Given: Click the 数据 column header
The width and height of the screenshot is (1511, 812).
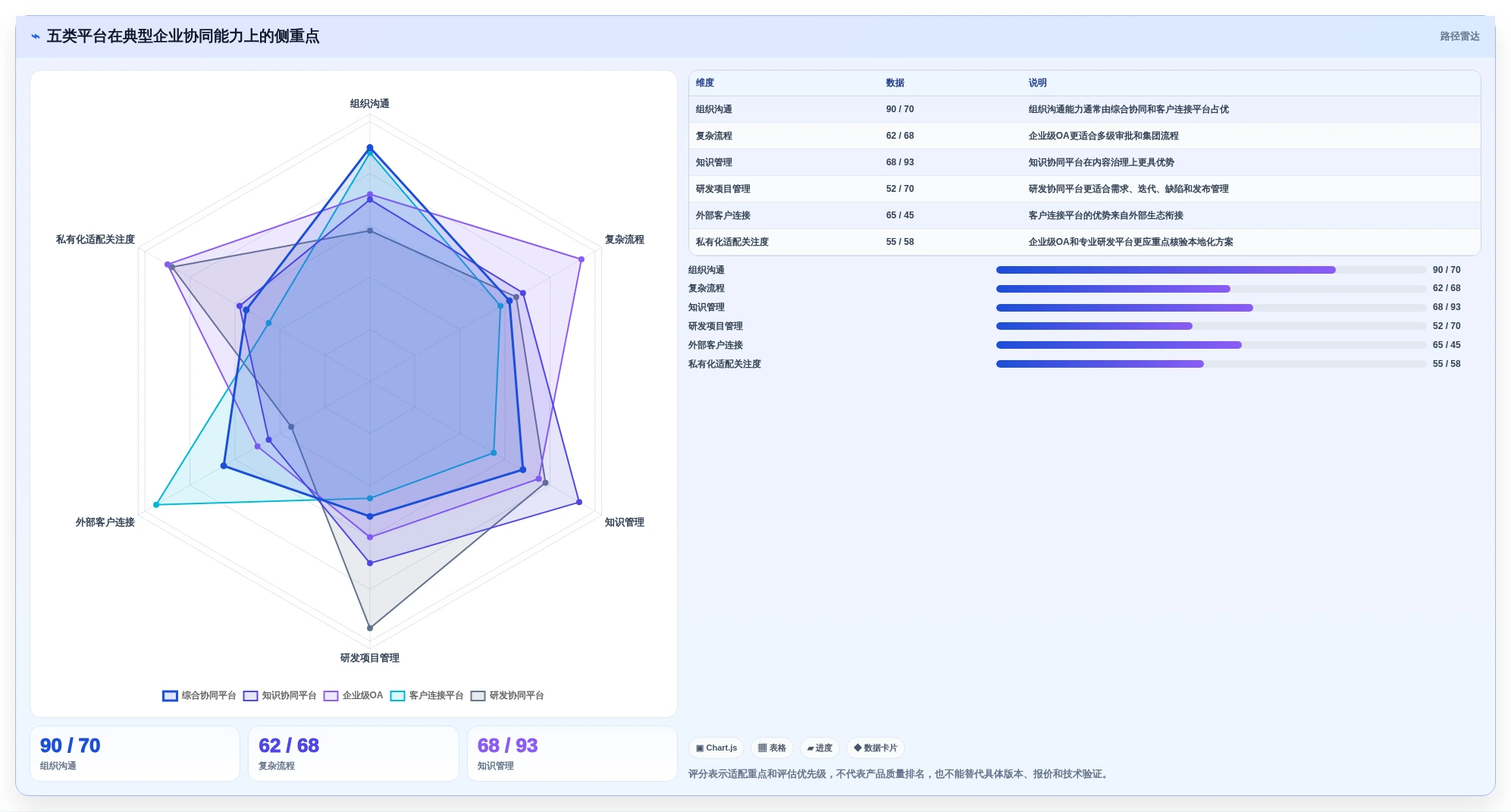Looking at the screenshot, I should point(895,83).
